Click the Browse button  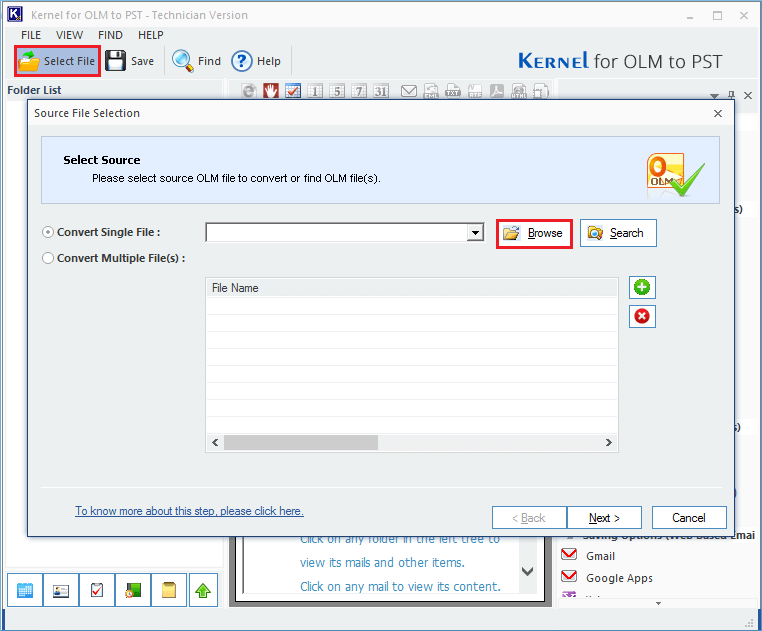click(x=534, y=233)
